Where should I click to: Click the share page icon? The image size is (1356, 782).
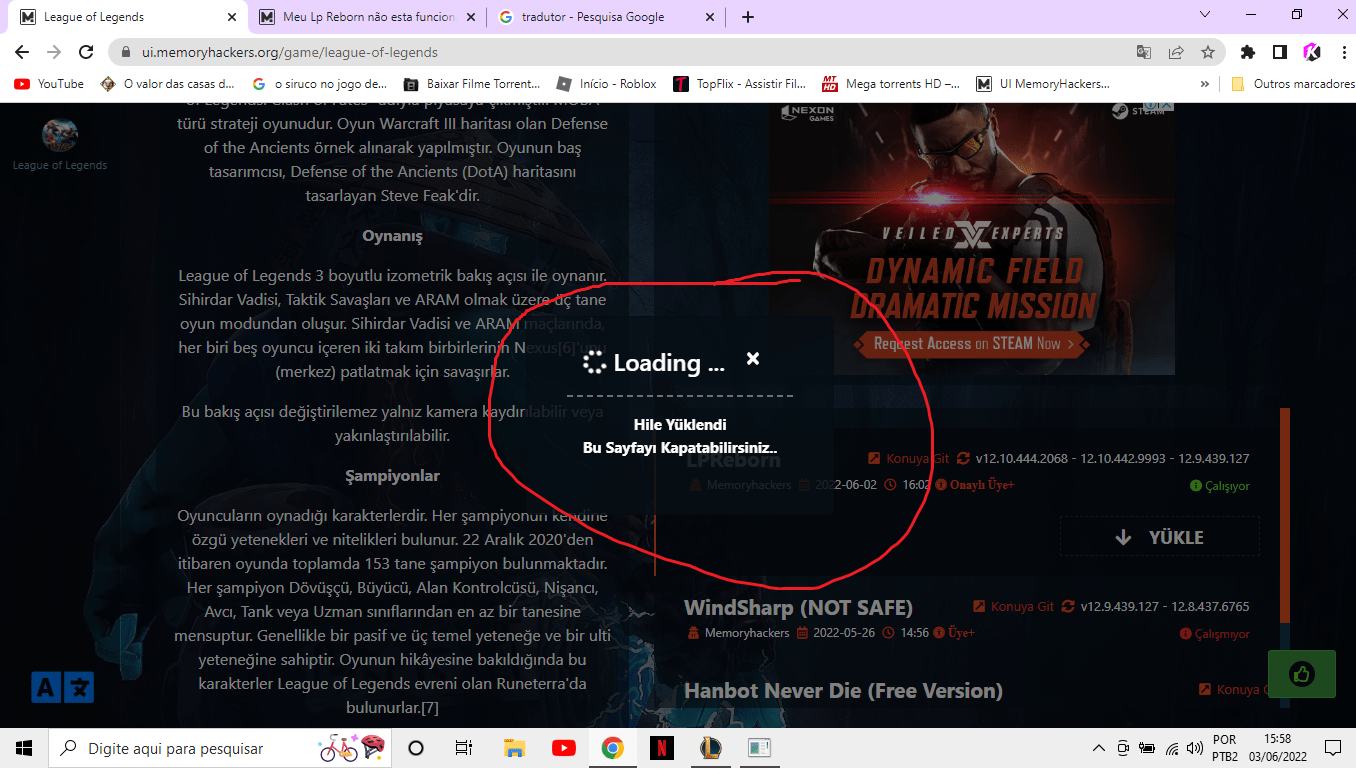click(x=1176, y=52)
